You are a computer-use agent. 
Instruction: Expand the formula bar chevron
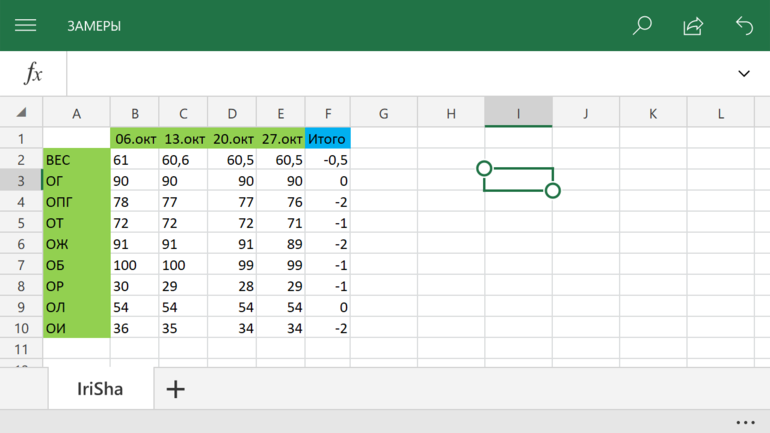[x=744, y=74]
